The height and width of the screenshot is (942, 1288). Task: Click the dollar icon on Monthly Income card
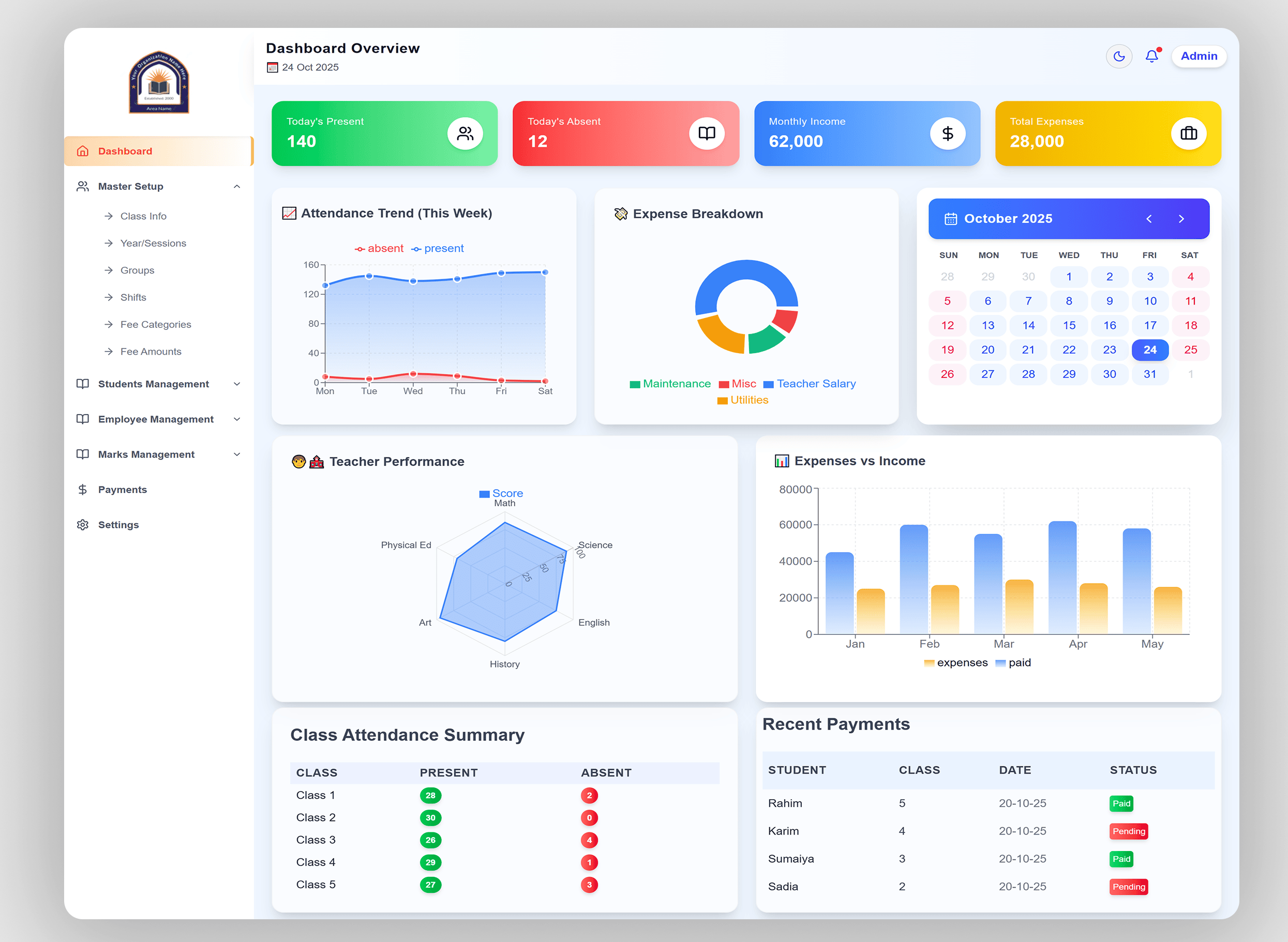pyautogui.click(x=947, y=133)
